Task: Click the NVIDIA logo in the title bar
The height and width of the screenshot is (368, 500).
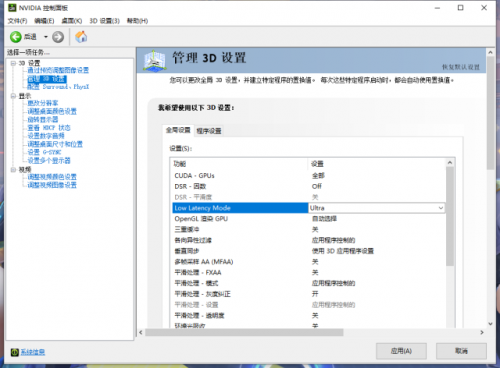Action: [x=12, y=8]
